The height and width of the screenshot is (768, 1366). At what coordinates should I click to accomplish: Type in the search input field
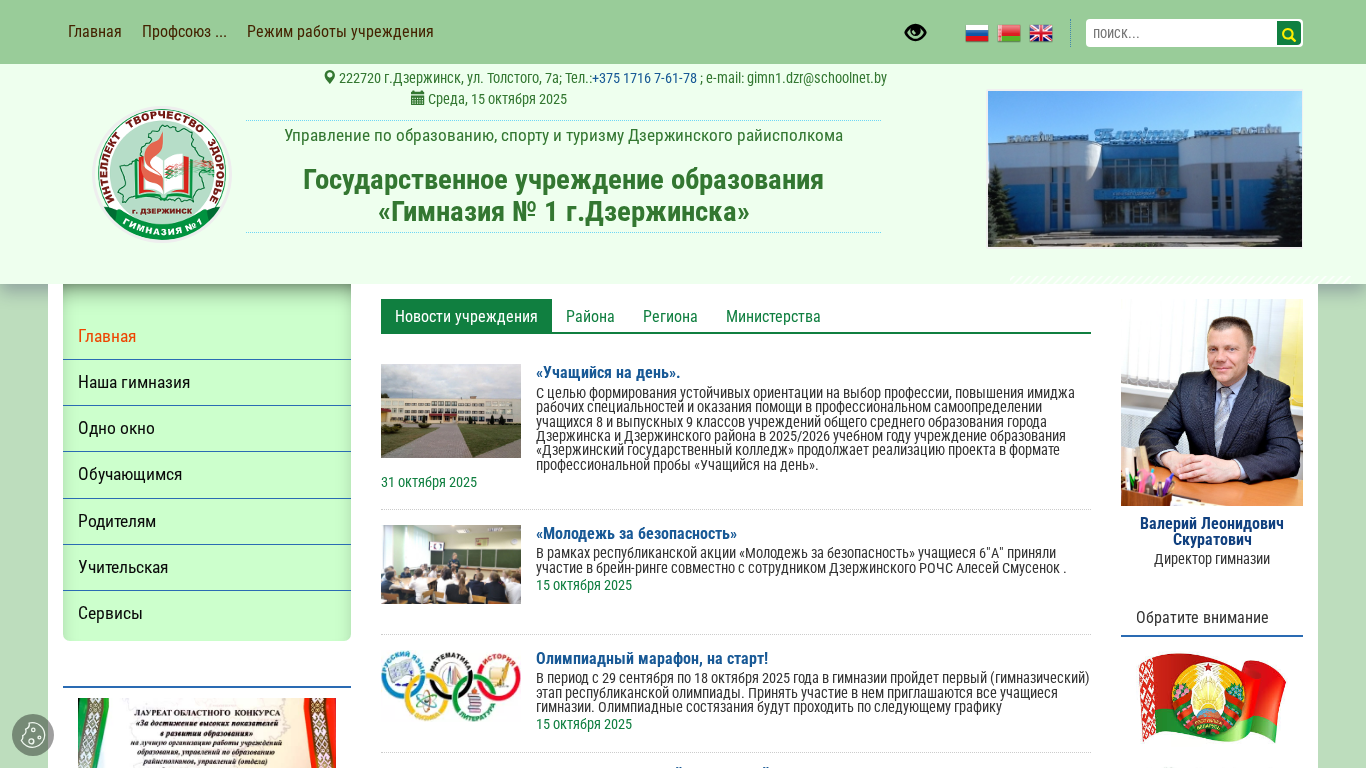click(1180, 33)
